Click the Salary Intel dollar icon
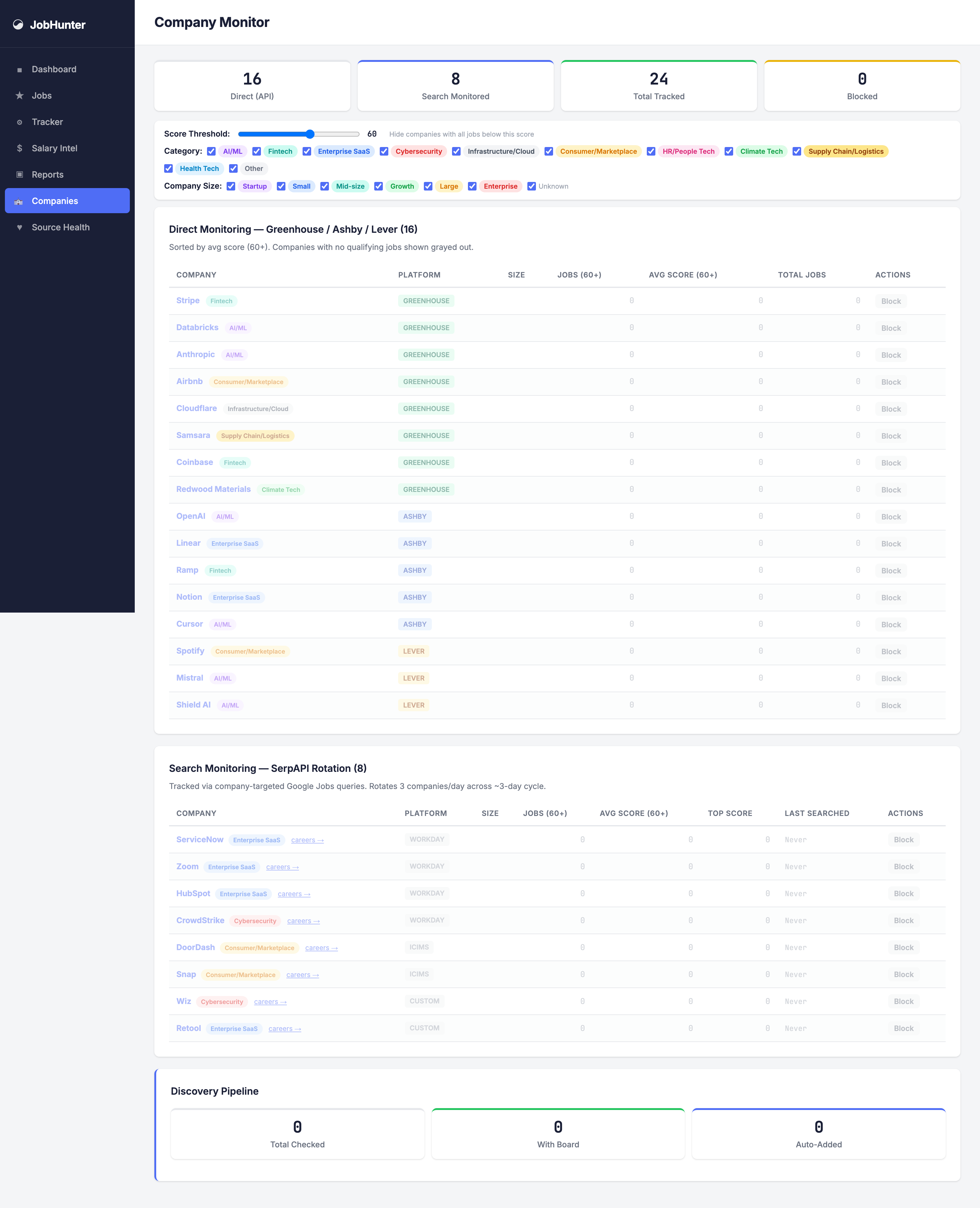Screen dimensions: 980x1208 (x=20, y=148)
